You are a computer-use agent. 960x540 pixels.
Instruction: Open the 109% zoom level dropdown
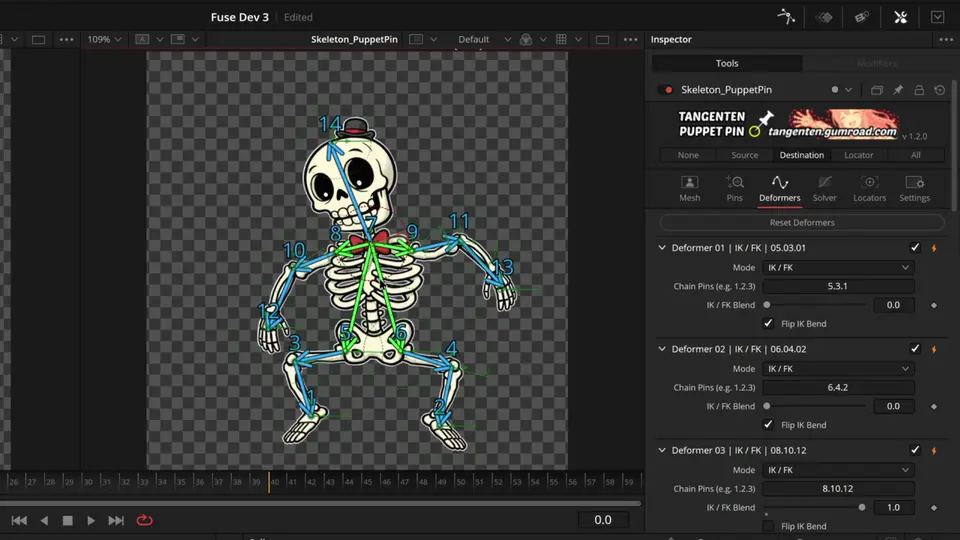pyautogui.click(x=104, y=39)
